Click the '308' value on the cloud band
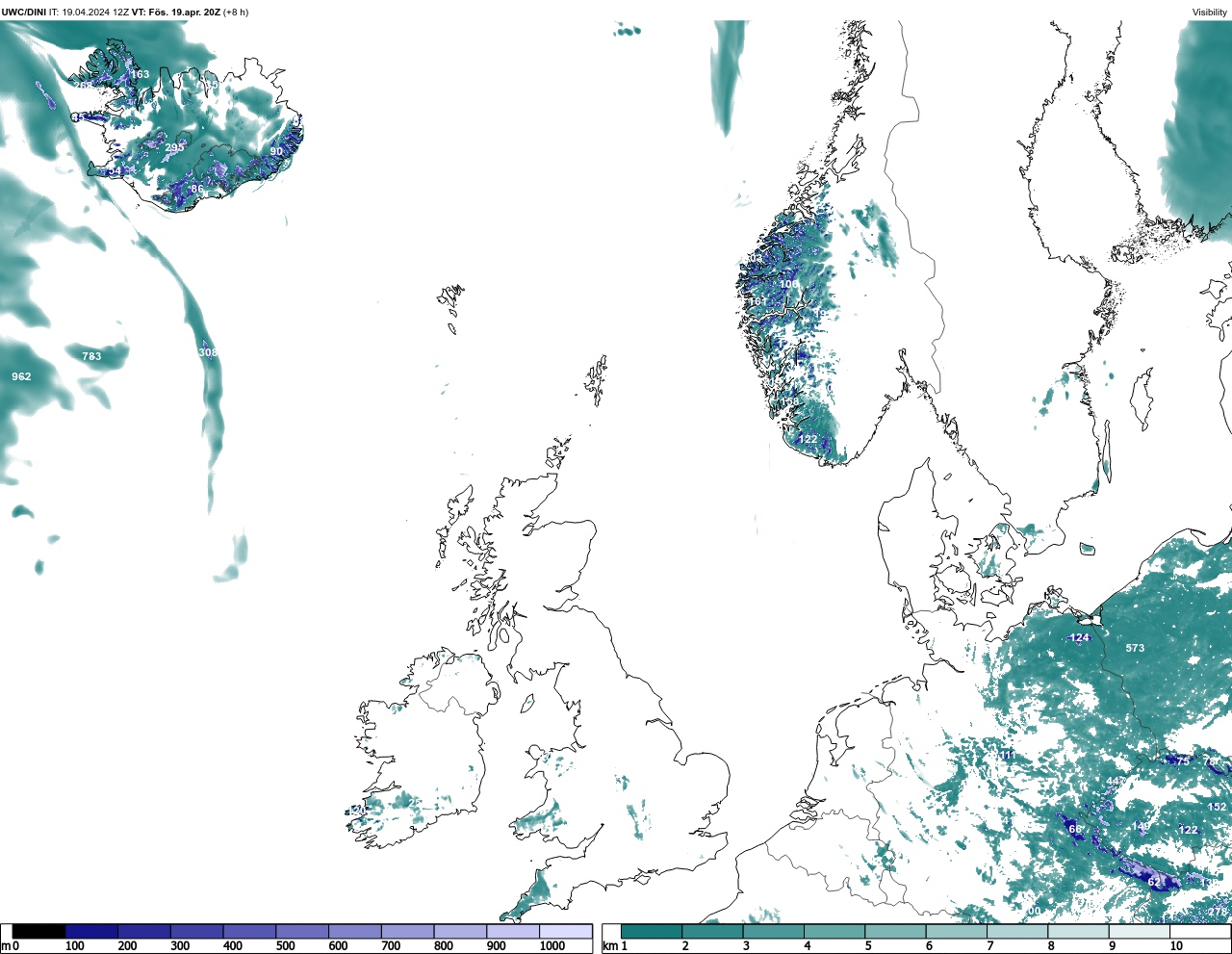 click(x=208, y=352)
